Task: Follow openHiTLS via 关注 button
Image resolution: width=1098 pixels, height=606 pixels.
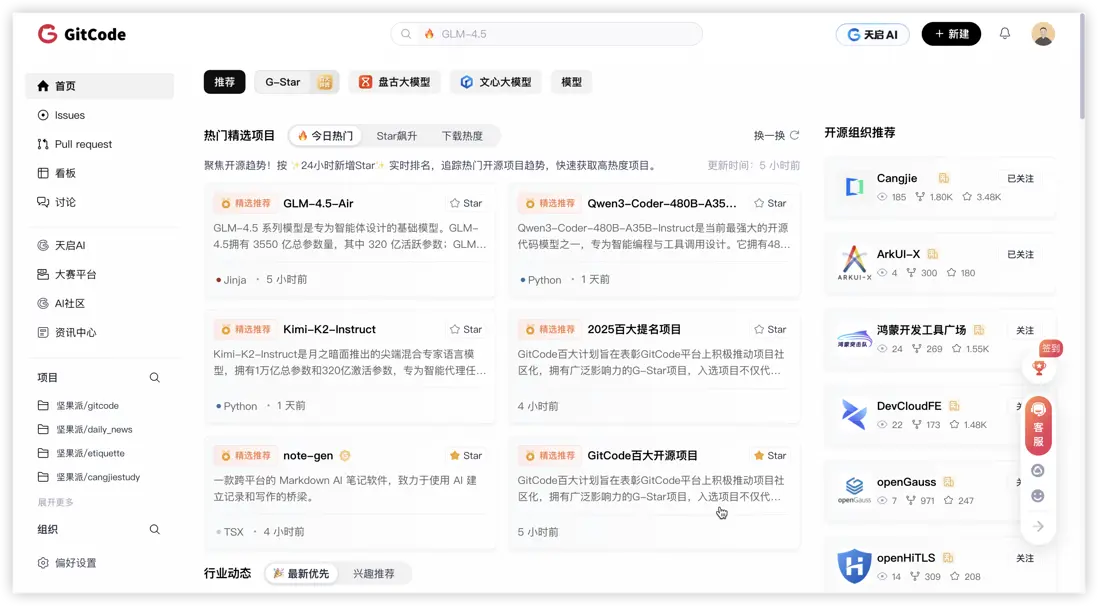Action: (1024, 558)
